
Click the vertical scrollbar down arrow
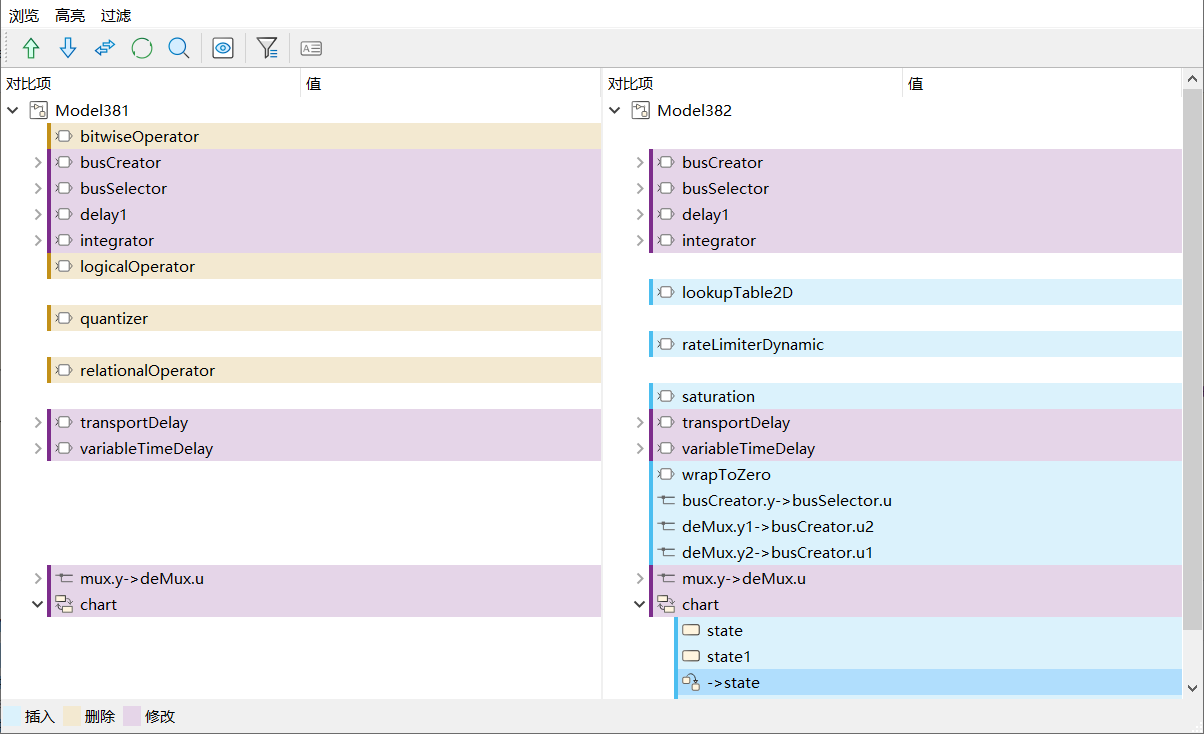pyautogui.click(x=1192, y=688)
